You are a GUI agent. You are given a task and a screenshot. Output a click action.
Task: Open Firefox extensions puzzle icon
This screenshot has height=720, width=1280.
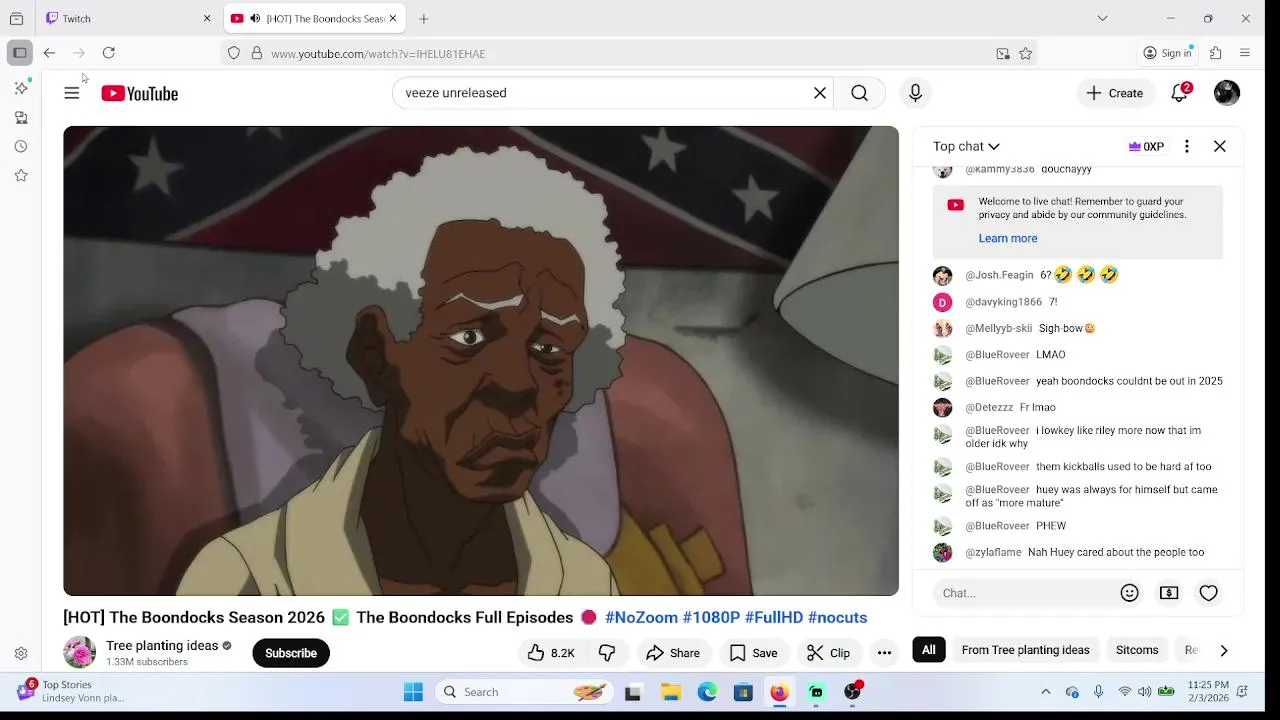tap(1216, 53)
